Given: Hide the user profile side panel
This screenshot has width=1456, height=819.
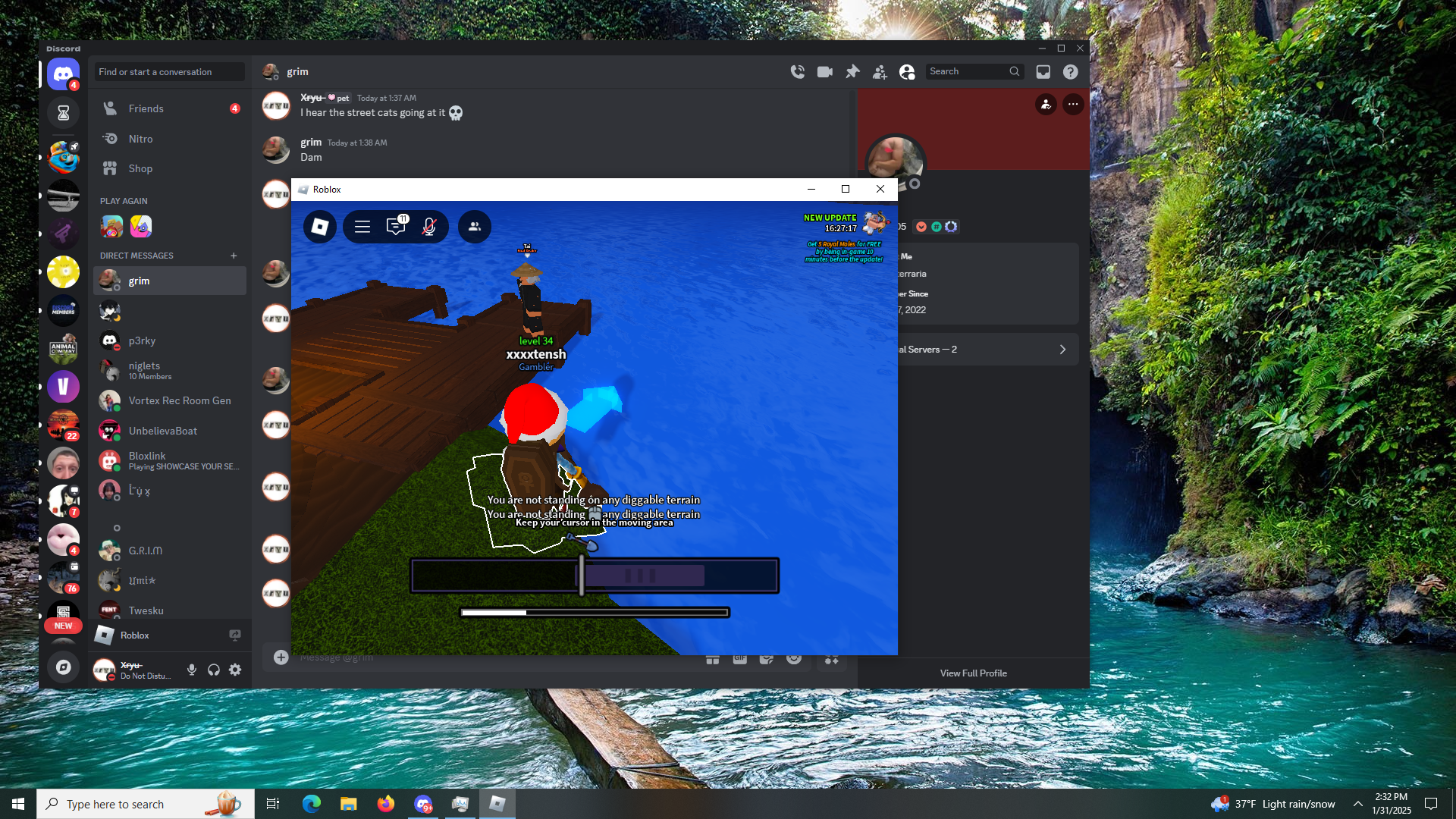Looking at the screenshot, I should [907, 71].
